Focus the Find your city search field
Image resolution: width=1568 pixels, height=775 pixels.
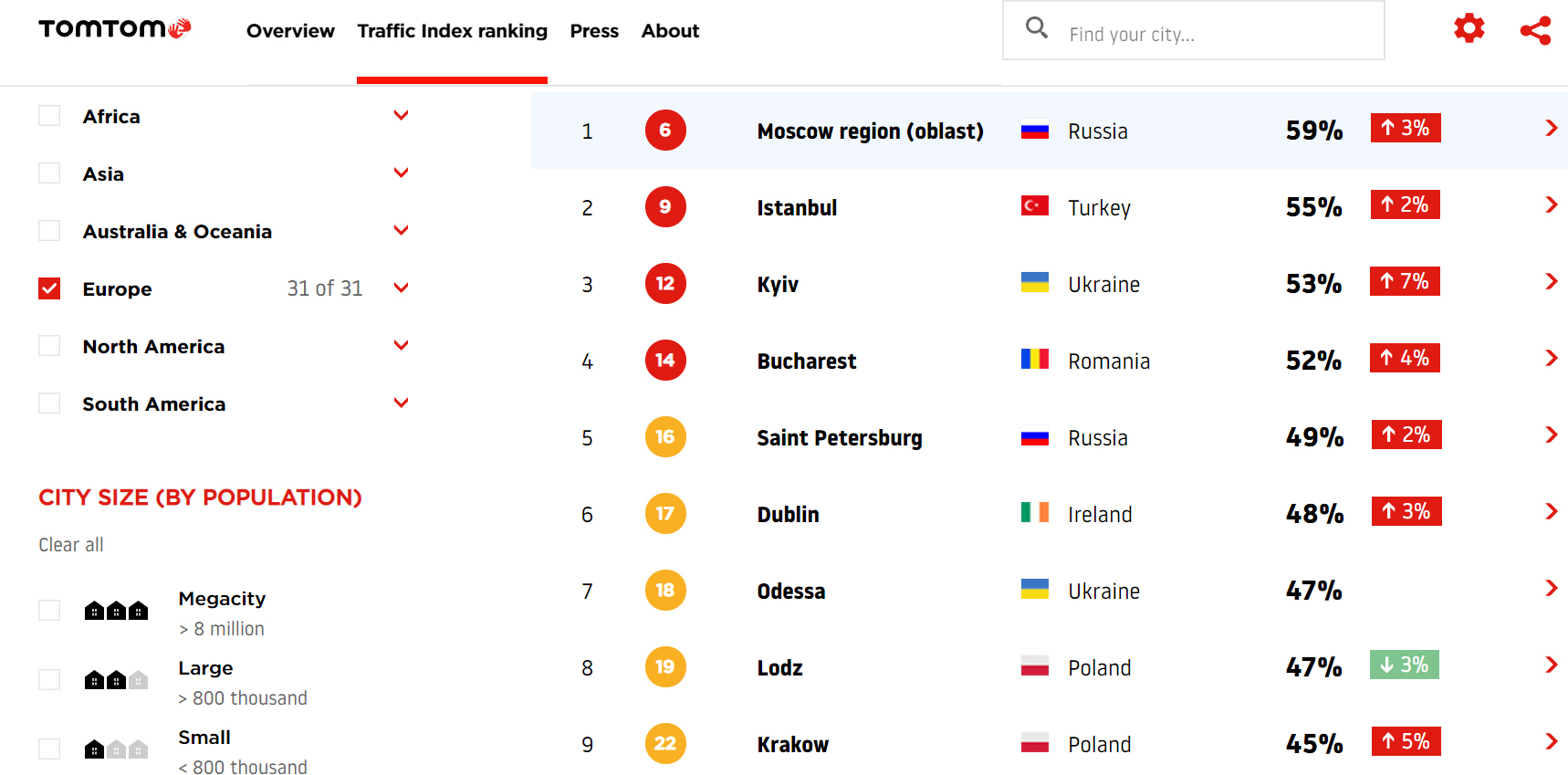(x=1214, y=35)
